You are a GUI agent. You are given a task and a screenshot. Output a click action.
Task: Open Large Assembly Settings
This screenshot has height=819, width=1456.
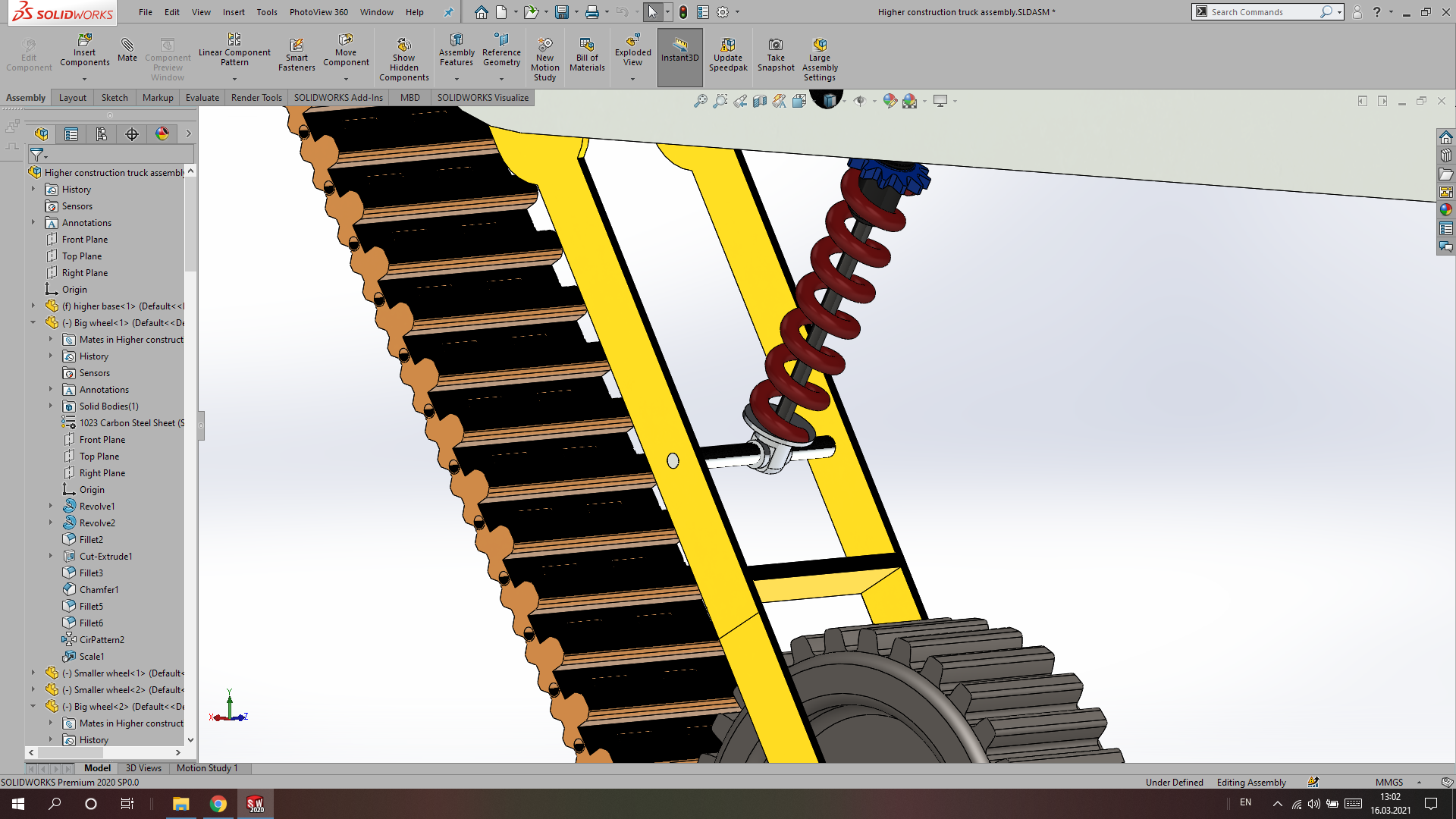click(x=820, y=59)
